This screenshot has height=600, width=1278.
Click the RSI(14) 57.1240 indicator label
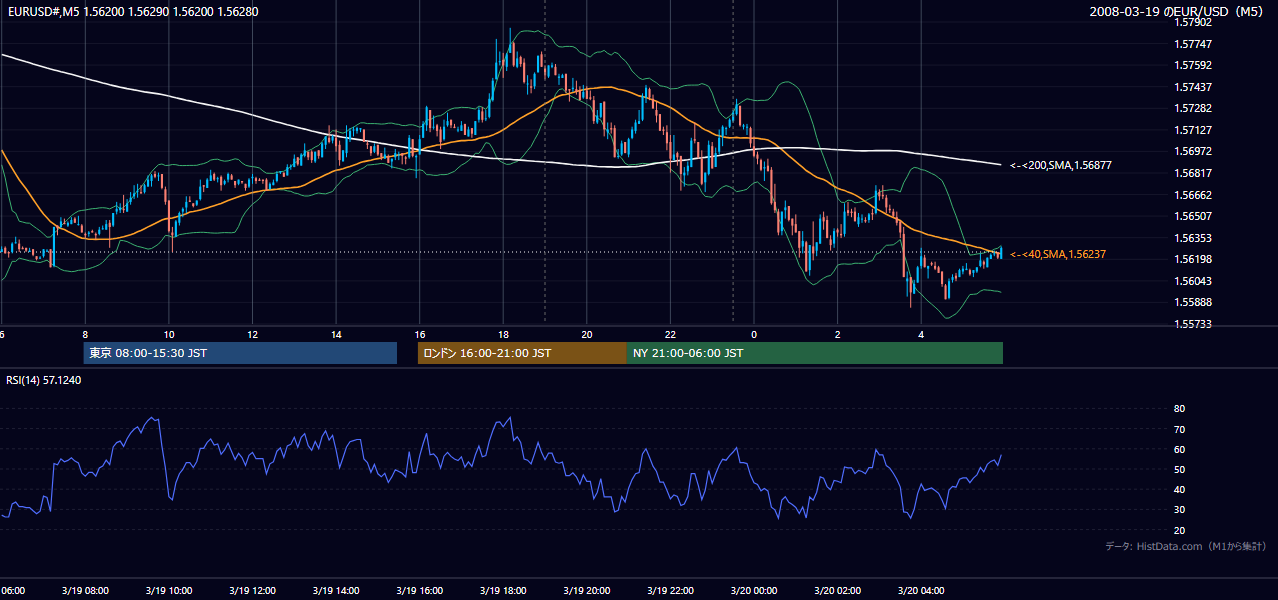44,380
